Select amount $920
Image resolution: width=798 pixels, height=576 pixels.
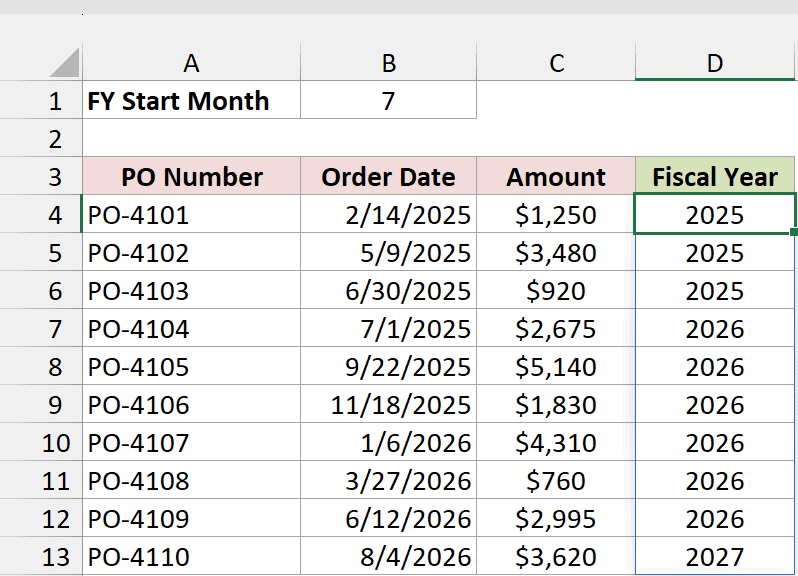tap(556, 290)
